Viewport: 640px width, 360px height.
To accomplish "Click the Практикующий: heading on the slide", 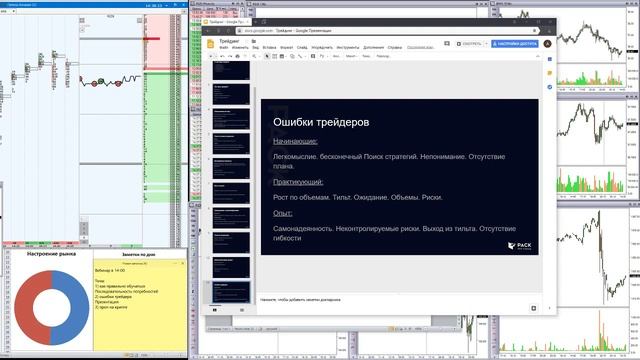I will pyautogui.click(x=298, y=182).
